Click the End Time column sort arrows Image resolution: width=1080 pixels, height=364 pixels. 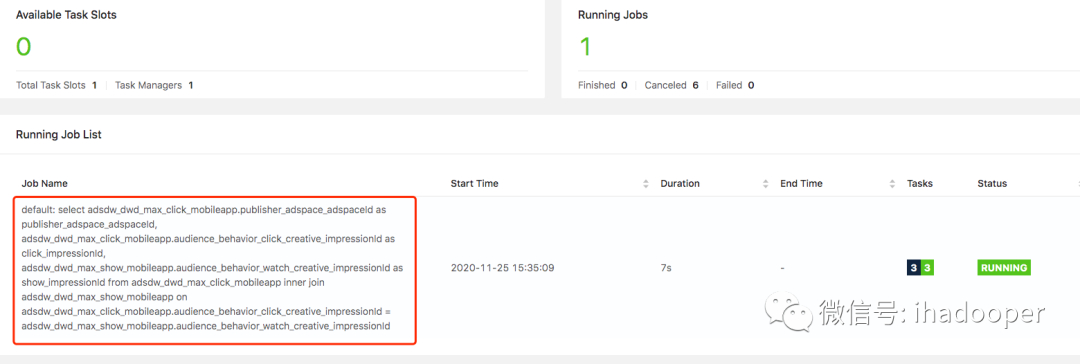[892, 183]
